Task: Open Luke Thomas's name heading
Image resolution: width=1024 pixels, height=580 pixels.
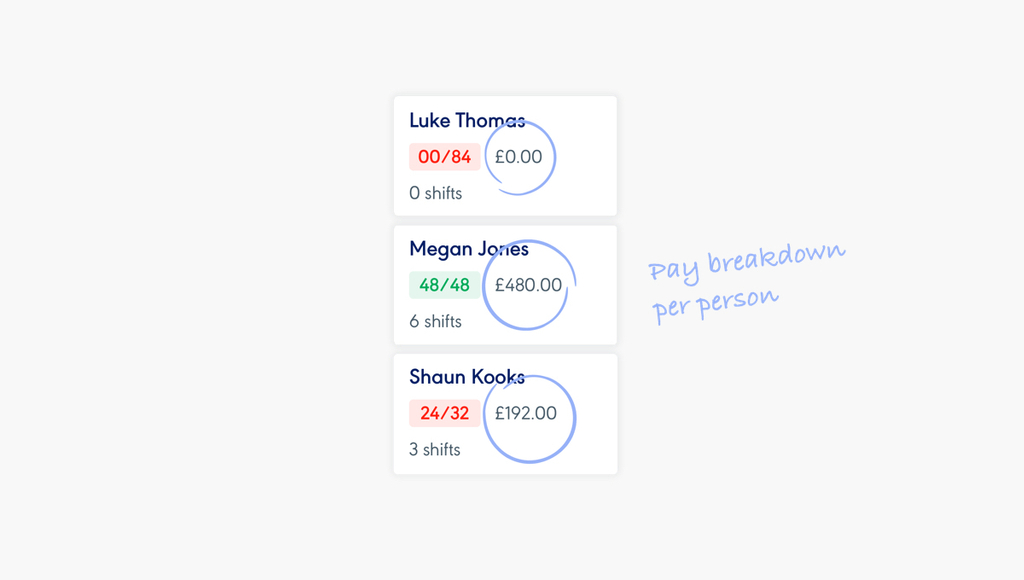Action: tap(467, 121)
